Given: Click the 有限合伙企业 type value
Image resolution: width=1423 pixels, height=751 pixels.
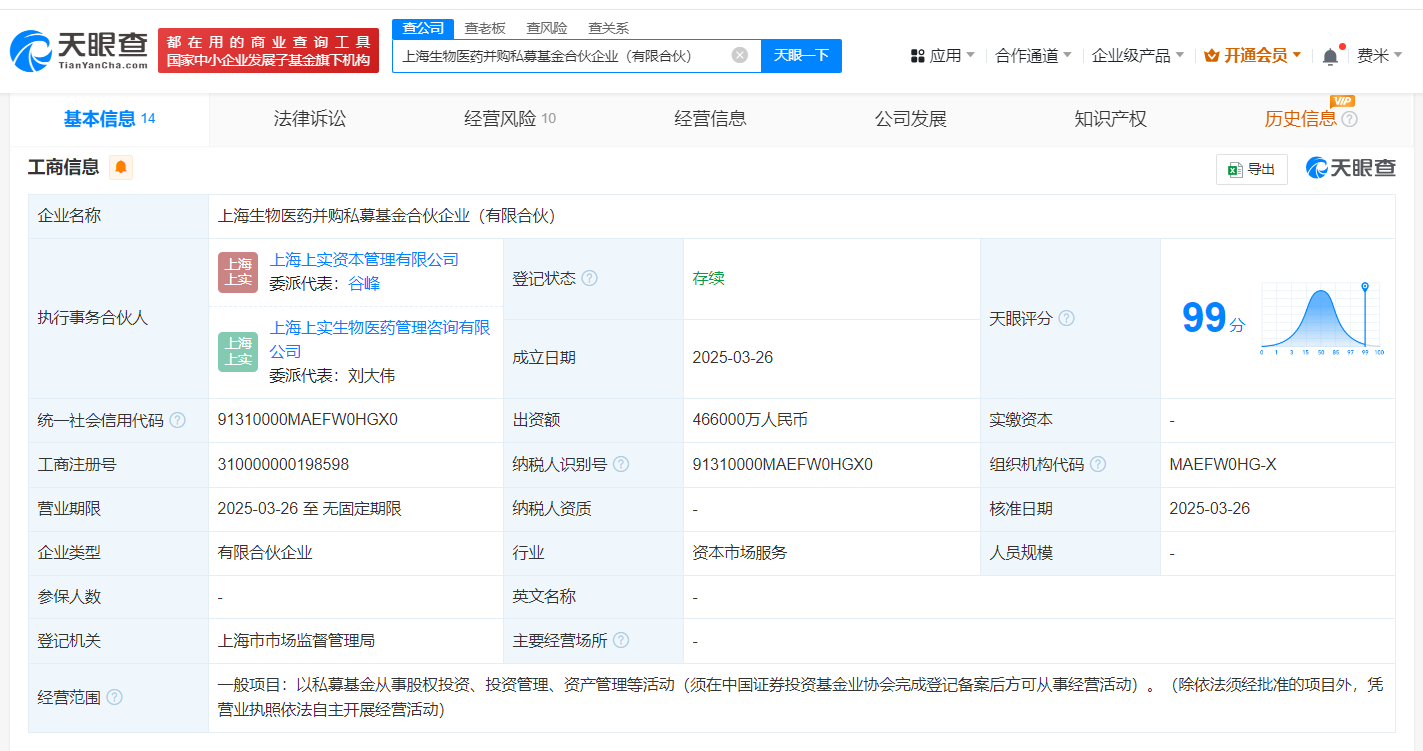Looking at the screenshot, I should 265,552.
